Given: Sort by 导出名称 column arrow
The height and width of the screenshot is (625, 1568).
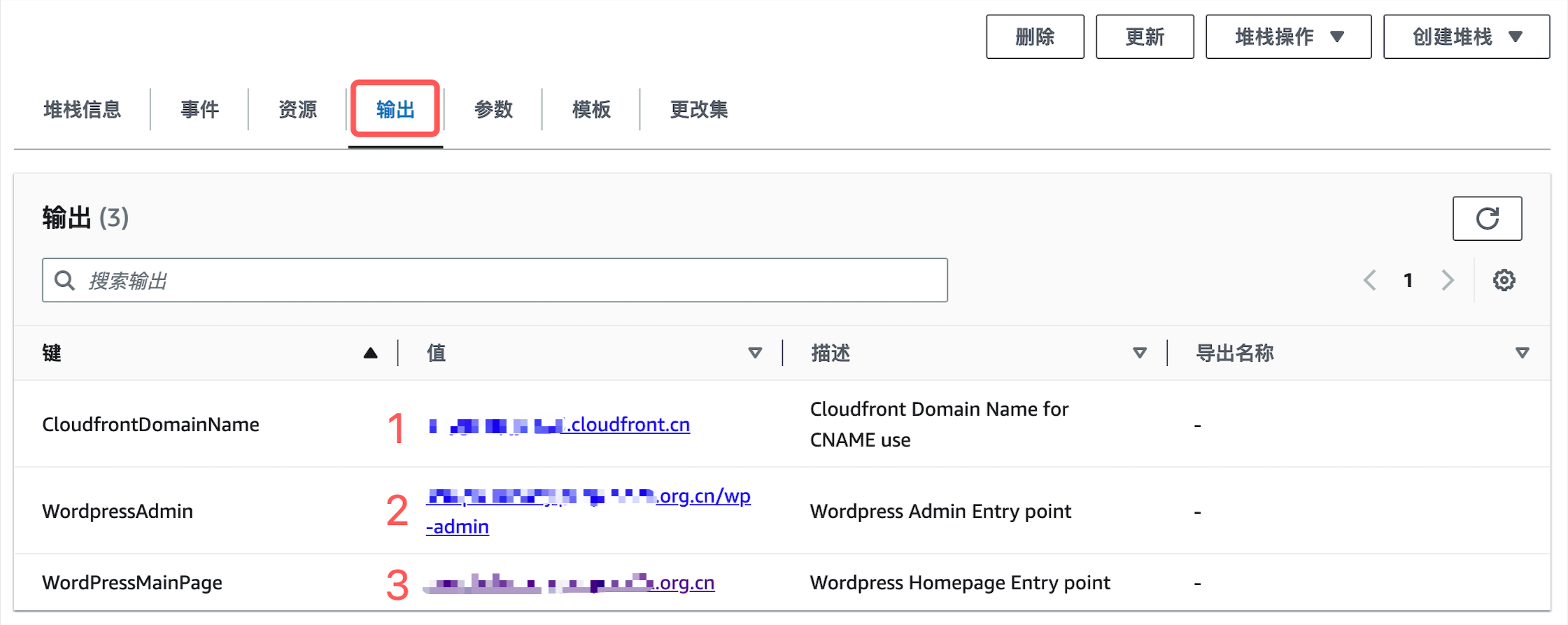Looking at the screenshot, I should point(1522,353).
